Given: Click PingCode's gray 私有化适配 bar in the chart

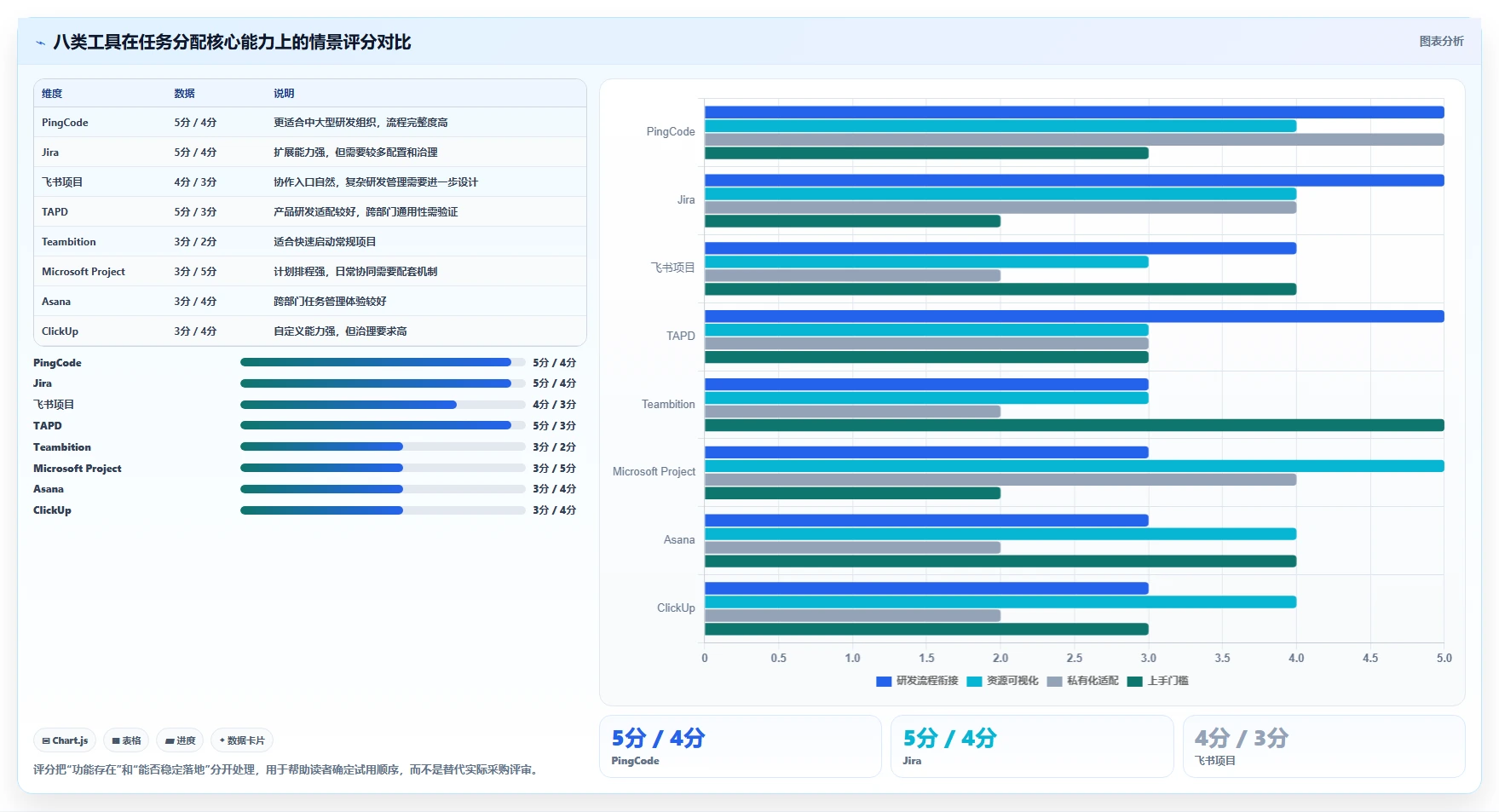Looking at the screenshot, I should pos(1074,140).
